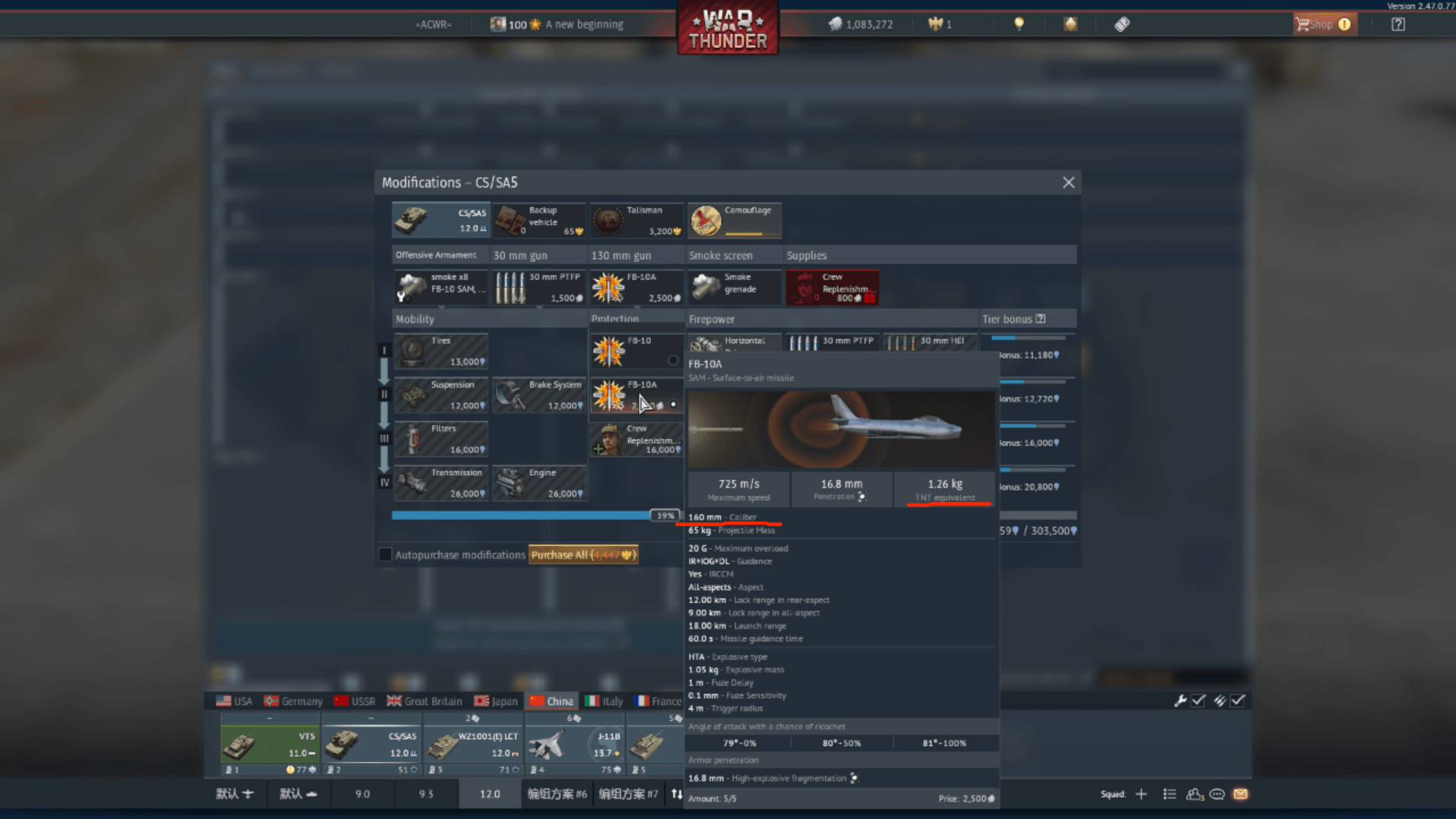Research the Transmission modification
This screenshot has height=819, width=1456.
[441, 484]
